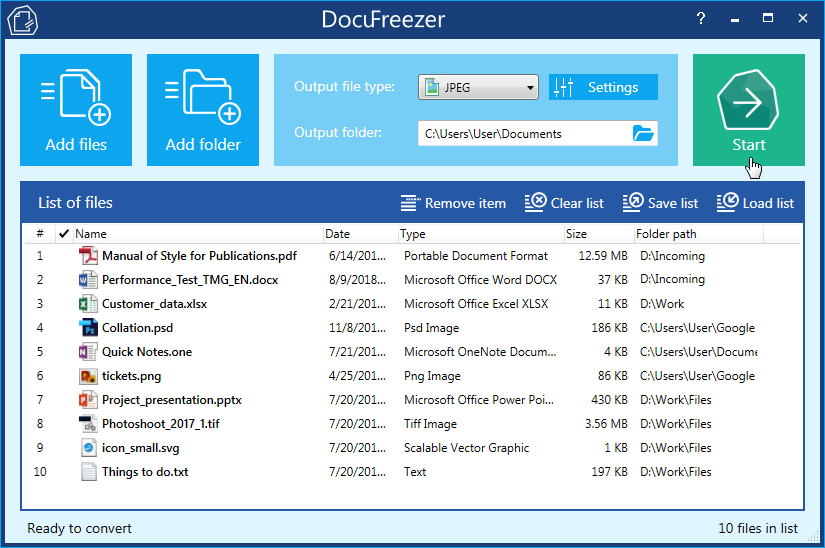Image resolution: width=825 pixels, height=548 pixels.
Task: Click Load list in the toolbar
Action: tap(755, 203)
